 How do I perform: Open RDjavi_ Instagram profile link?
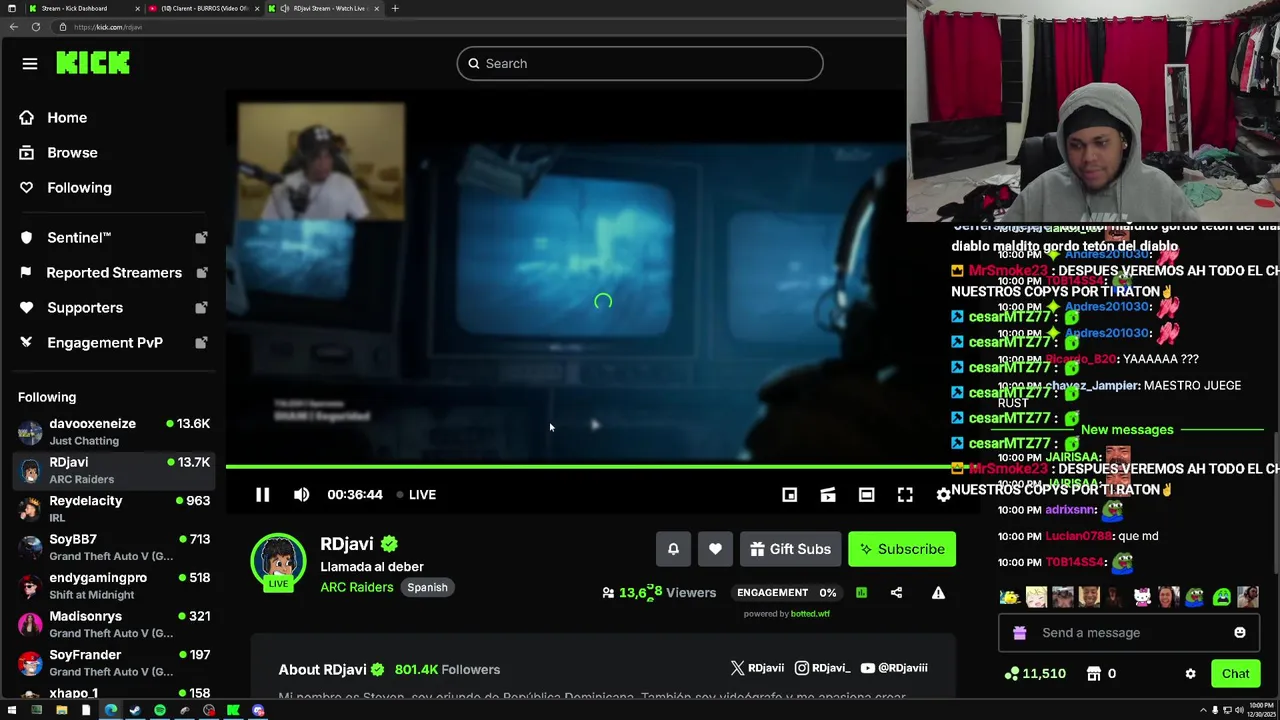tap(823, 668)
